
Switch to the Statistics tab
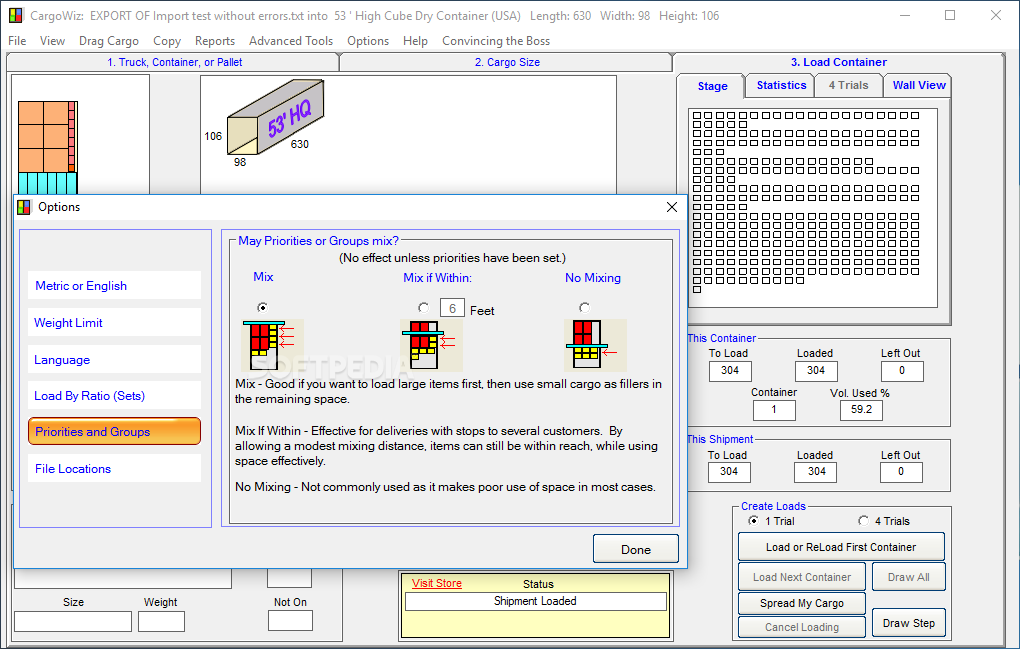pos(781,85)
